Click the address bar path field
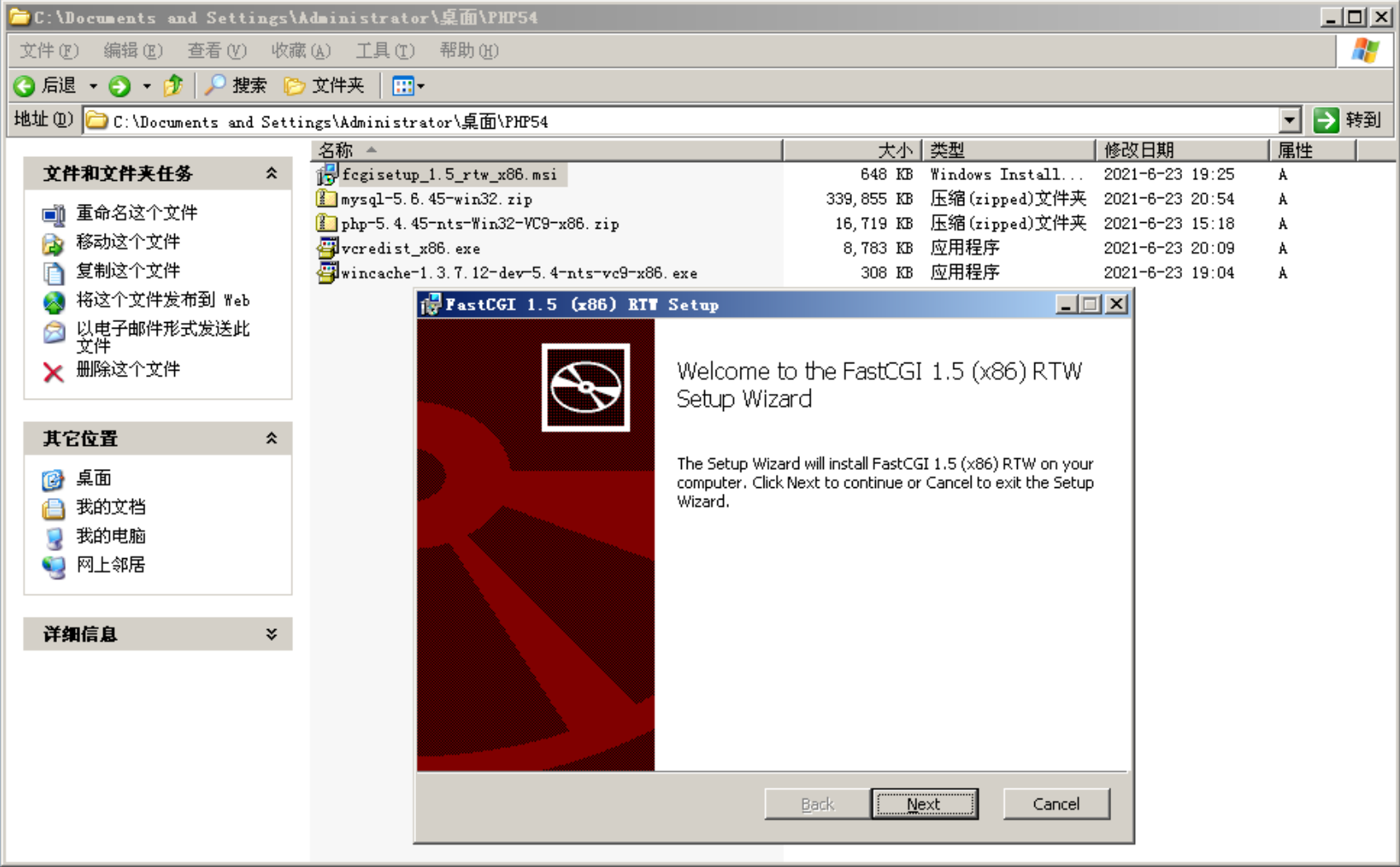 693,121
